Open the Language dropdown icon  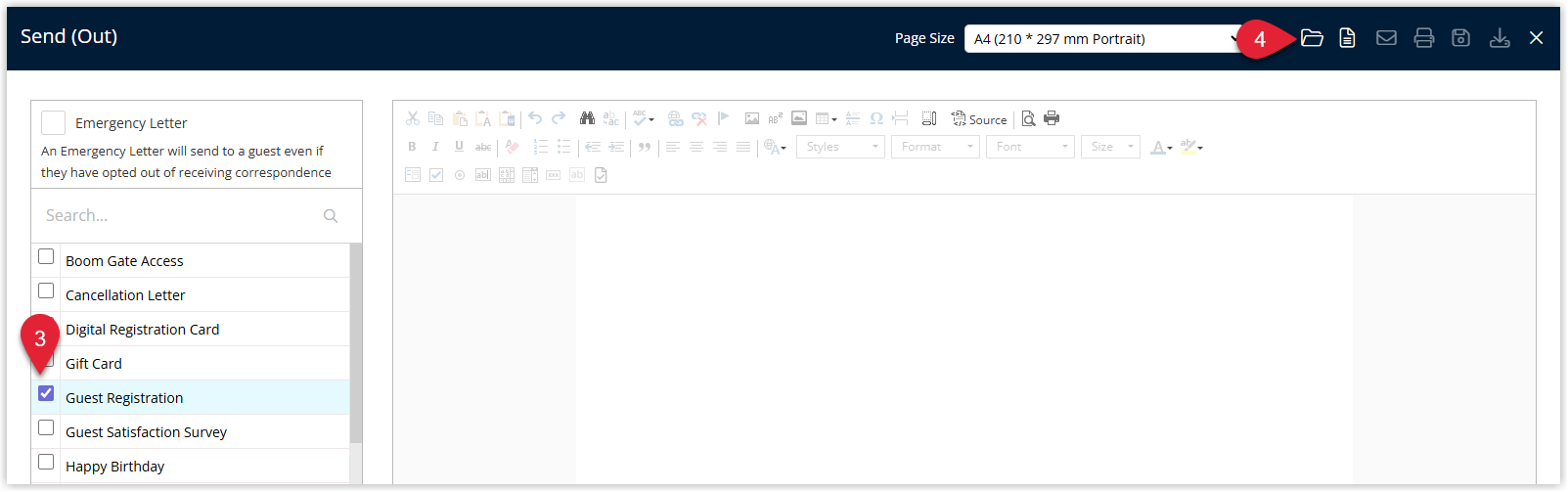coord(775,147)
